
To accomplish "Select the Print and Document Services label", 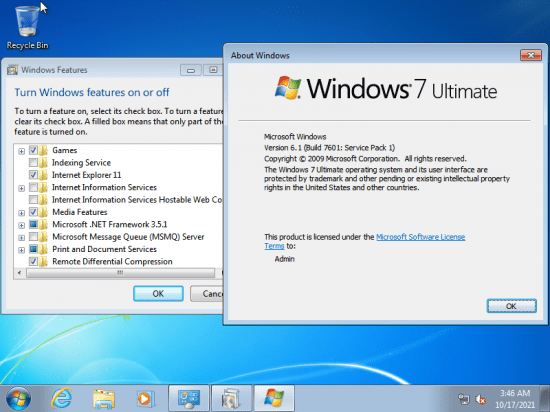I will pyautogui.click(x=105, y=249).
